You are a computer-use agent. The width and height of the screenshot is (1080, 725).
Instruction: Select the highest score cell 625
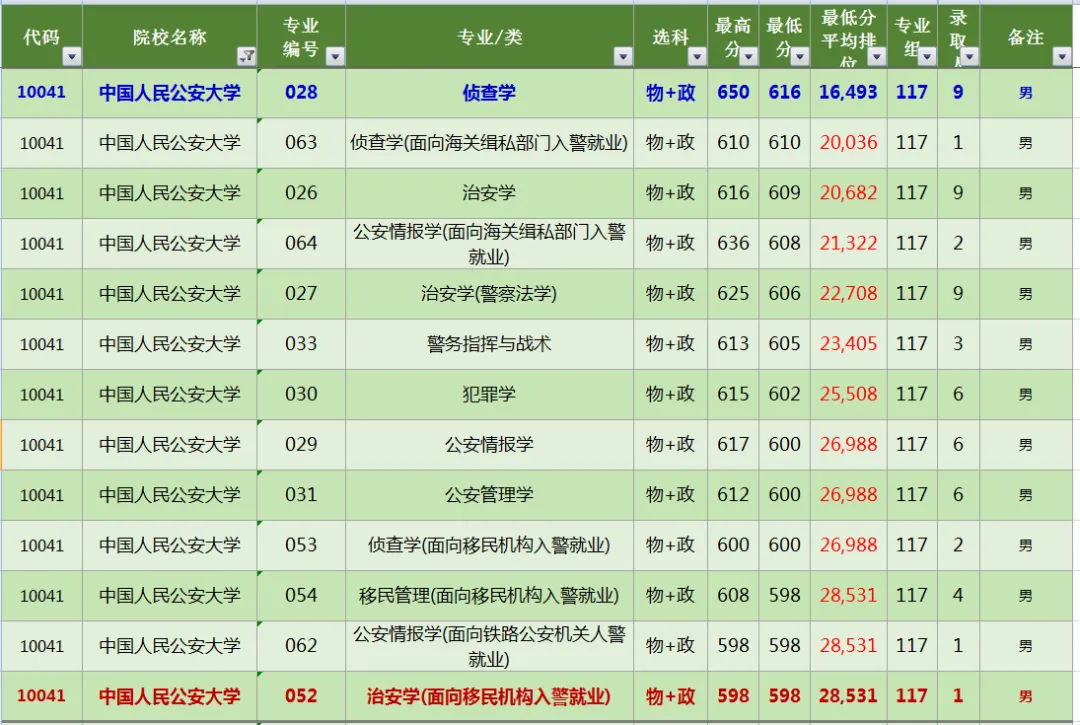click(733, 293)
